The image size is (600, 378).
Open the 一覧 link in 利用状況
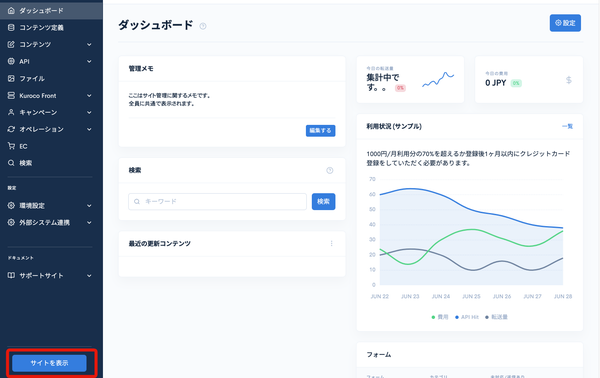point(567,126)
